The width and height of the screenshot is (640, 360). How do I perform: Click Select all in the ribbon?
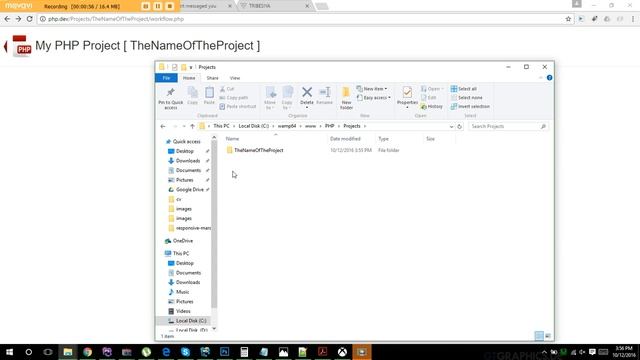[x=464, y=89]
